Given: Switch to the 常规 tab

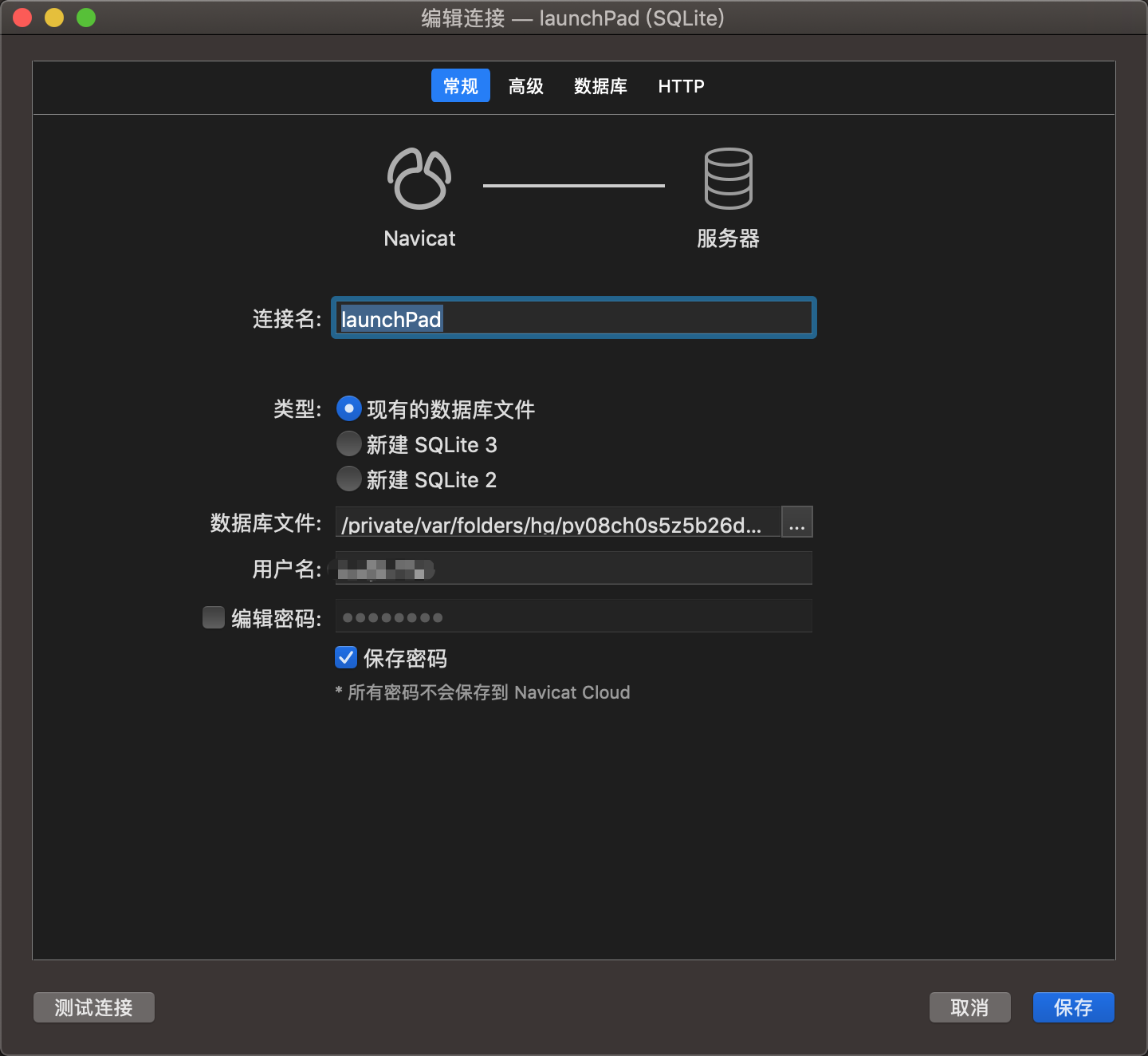Looking at the screenshot, I should pyautogui.click(x=461, y=85).
